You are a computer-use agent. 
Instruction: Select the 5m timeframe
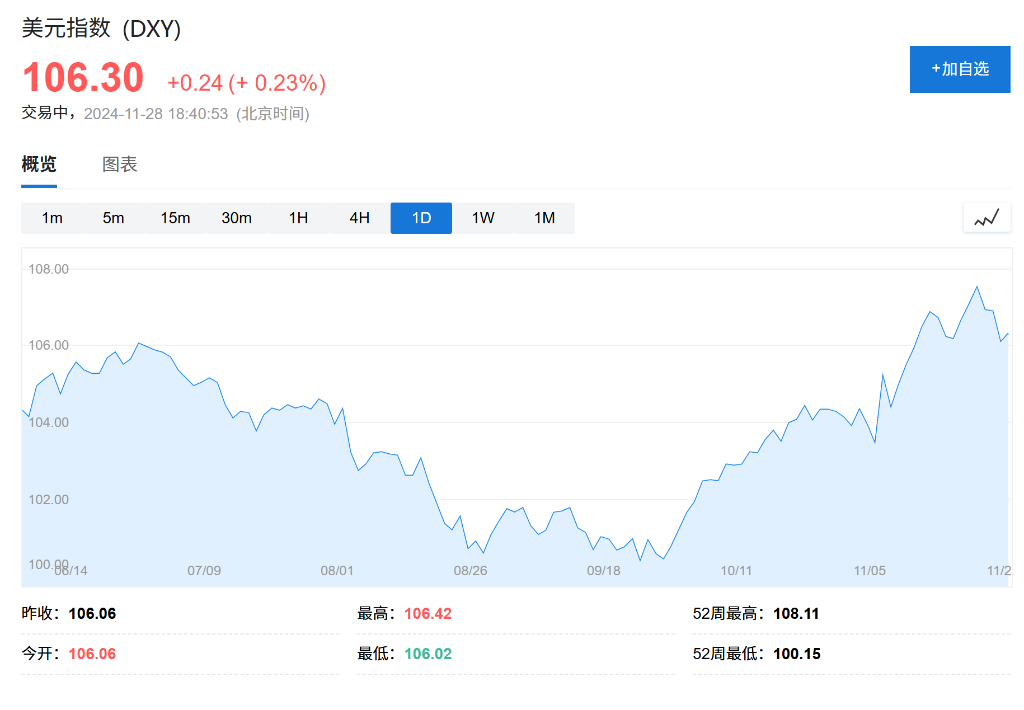(x=113, y=218)
